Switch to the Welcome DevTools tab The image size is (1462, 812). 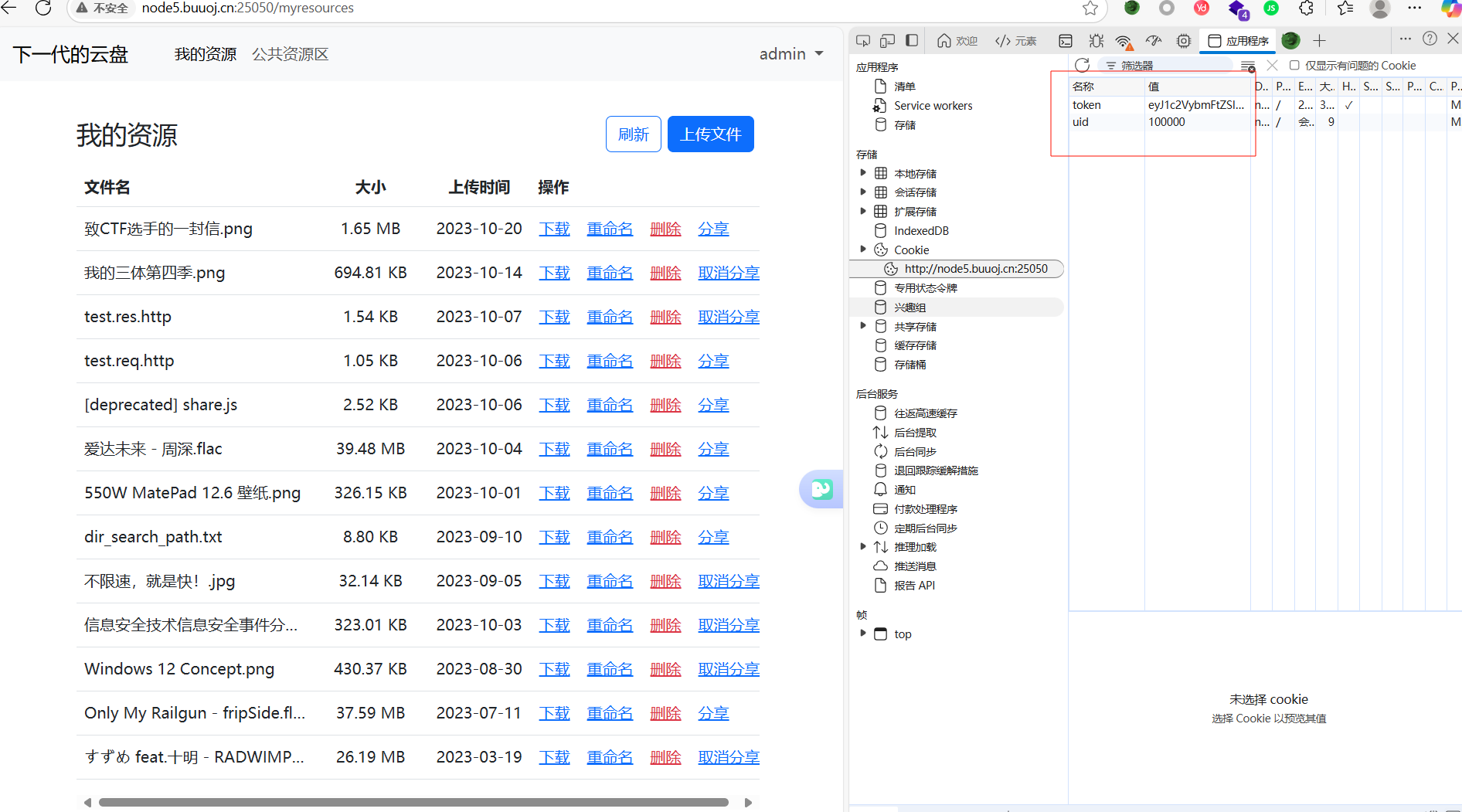click(957, 41)
